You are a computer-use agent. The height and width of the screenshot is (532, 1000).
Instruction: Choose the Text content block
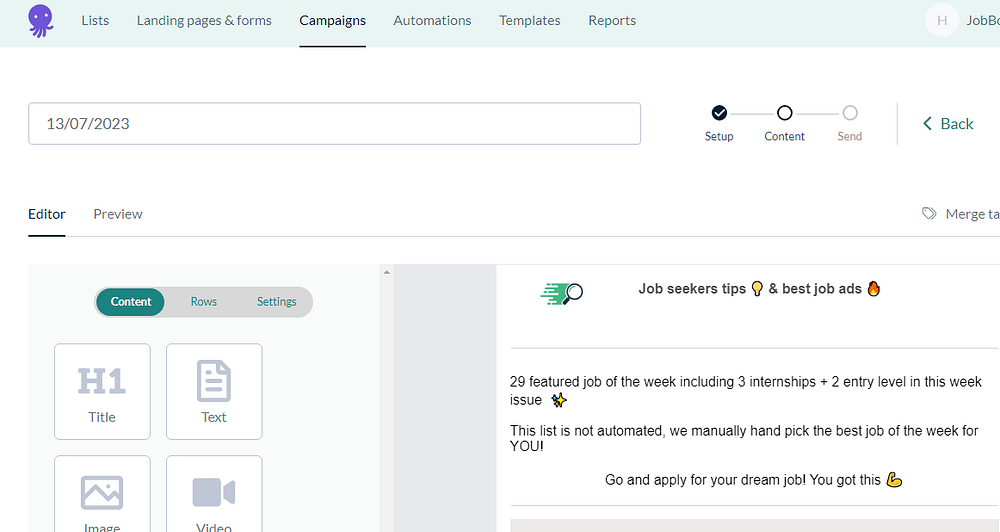(214, 392)
